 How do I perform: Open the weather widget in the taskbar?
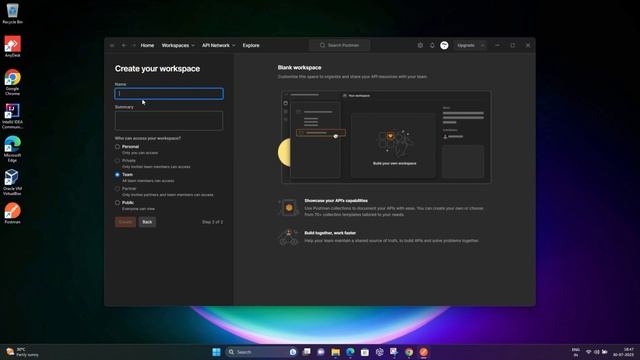coord(22,352)
